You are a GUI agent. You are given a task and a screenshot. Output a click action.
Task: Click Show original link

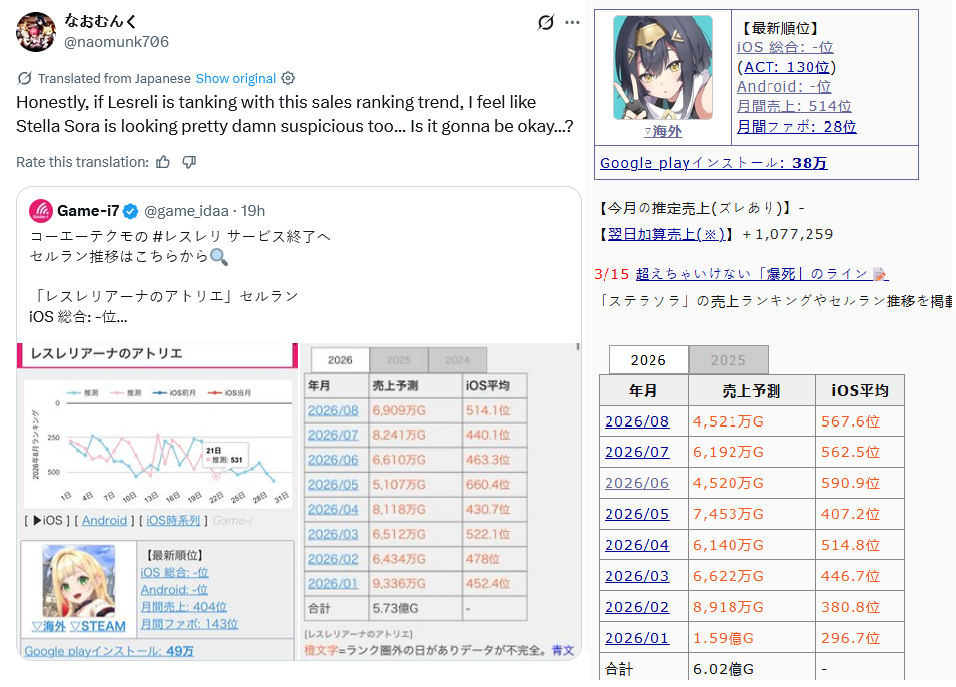[235, 79]
